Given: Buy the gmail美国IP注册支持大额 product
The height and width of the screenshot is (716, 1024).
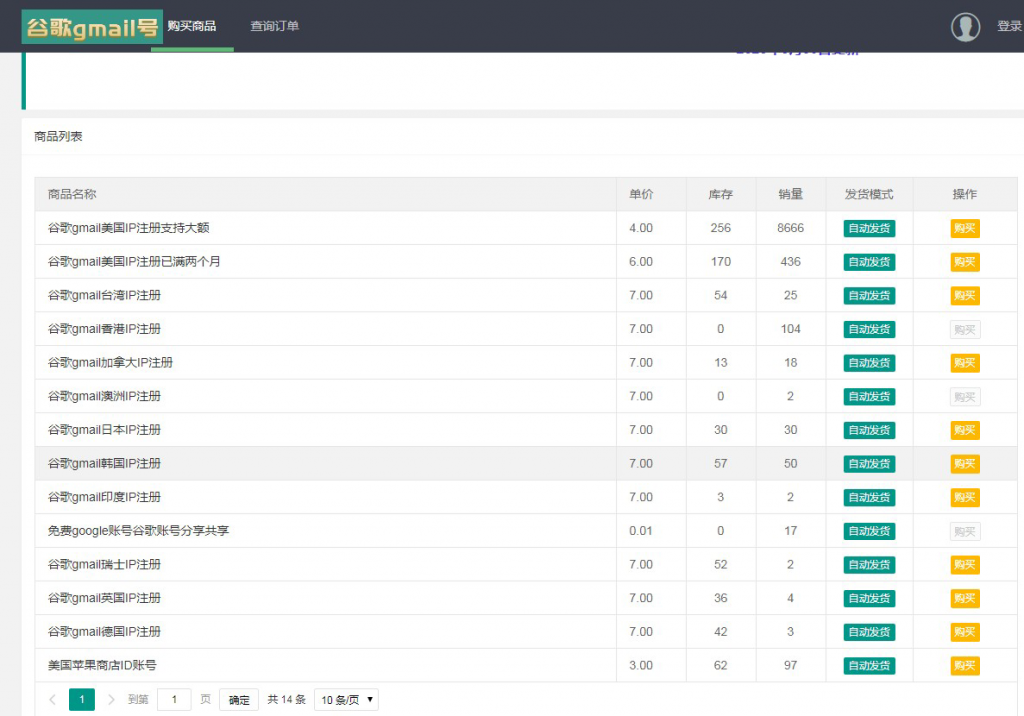Looking at the screenshot, I should pos(964,228).
